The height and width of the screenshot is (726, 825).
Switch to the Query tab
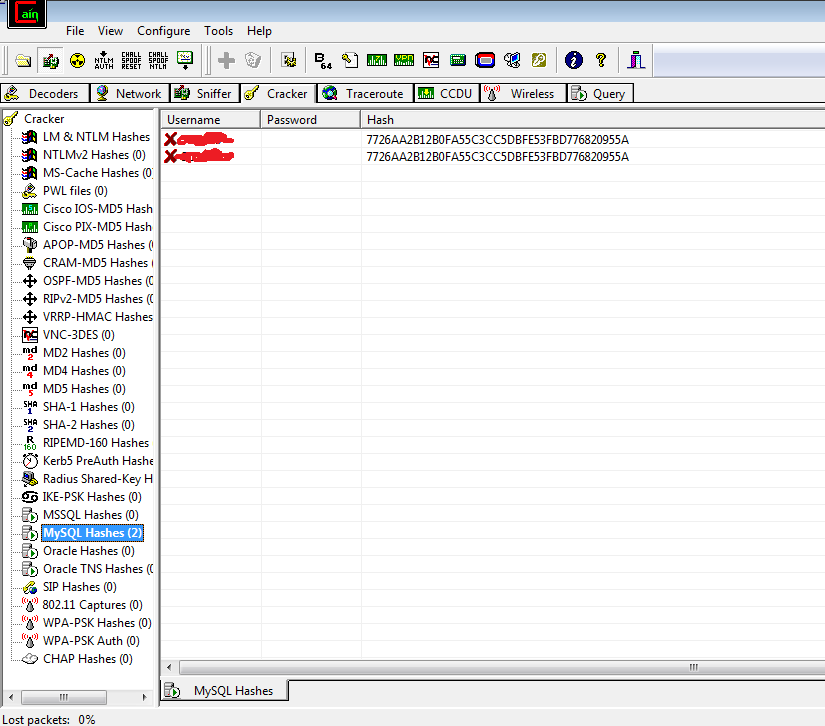click(600, 94)
